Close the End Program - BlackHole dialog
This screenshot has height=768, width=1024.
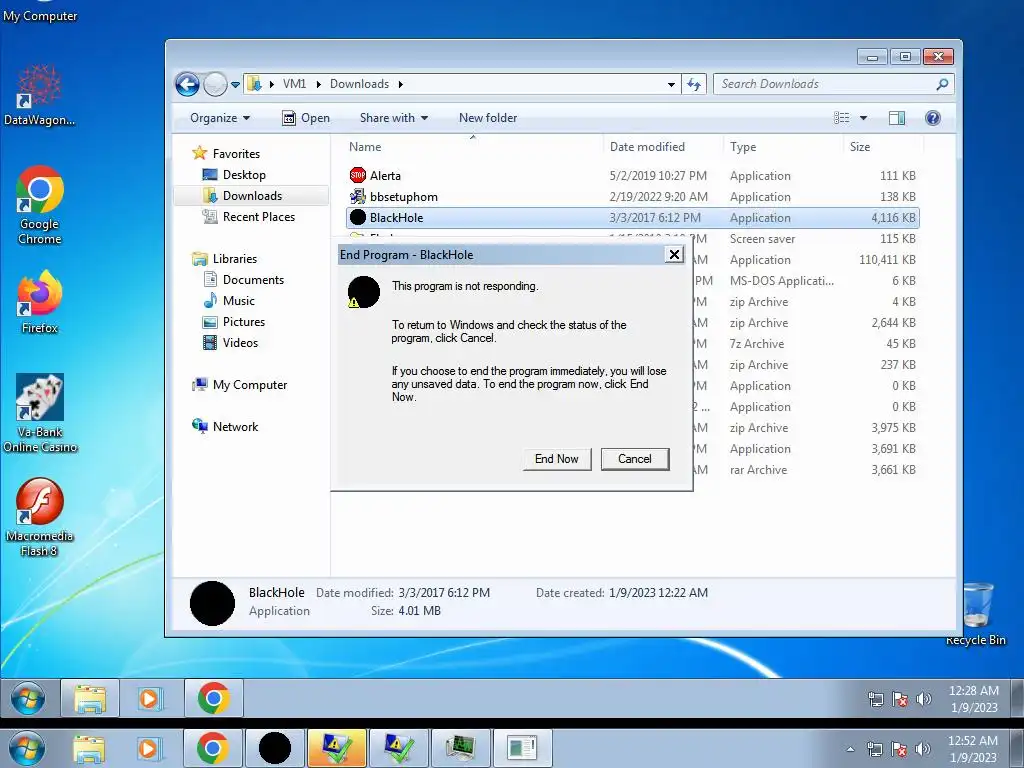(674, 255)
